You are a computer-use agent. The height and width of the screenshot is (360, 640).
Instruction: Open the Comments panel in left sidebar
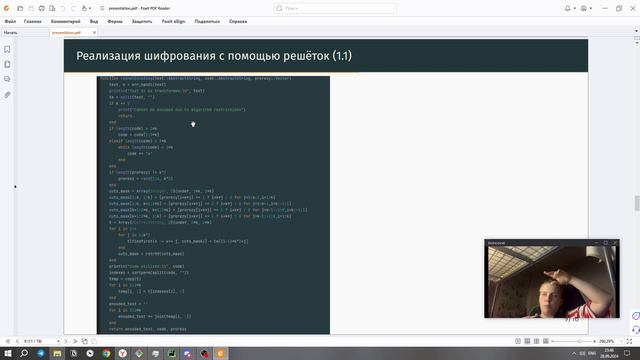pyautogui.click(x=7, y=79)
